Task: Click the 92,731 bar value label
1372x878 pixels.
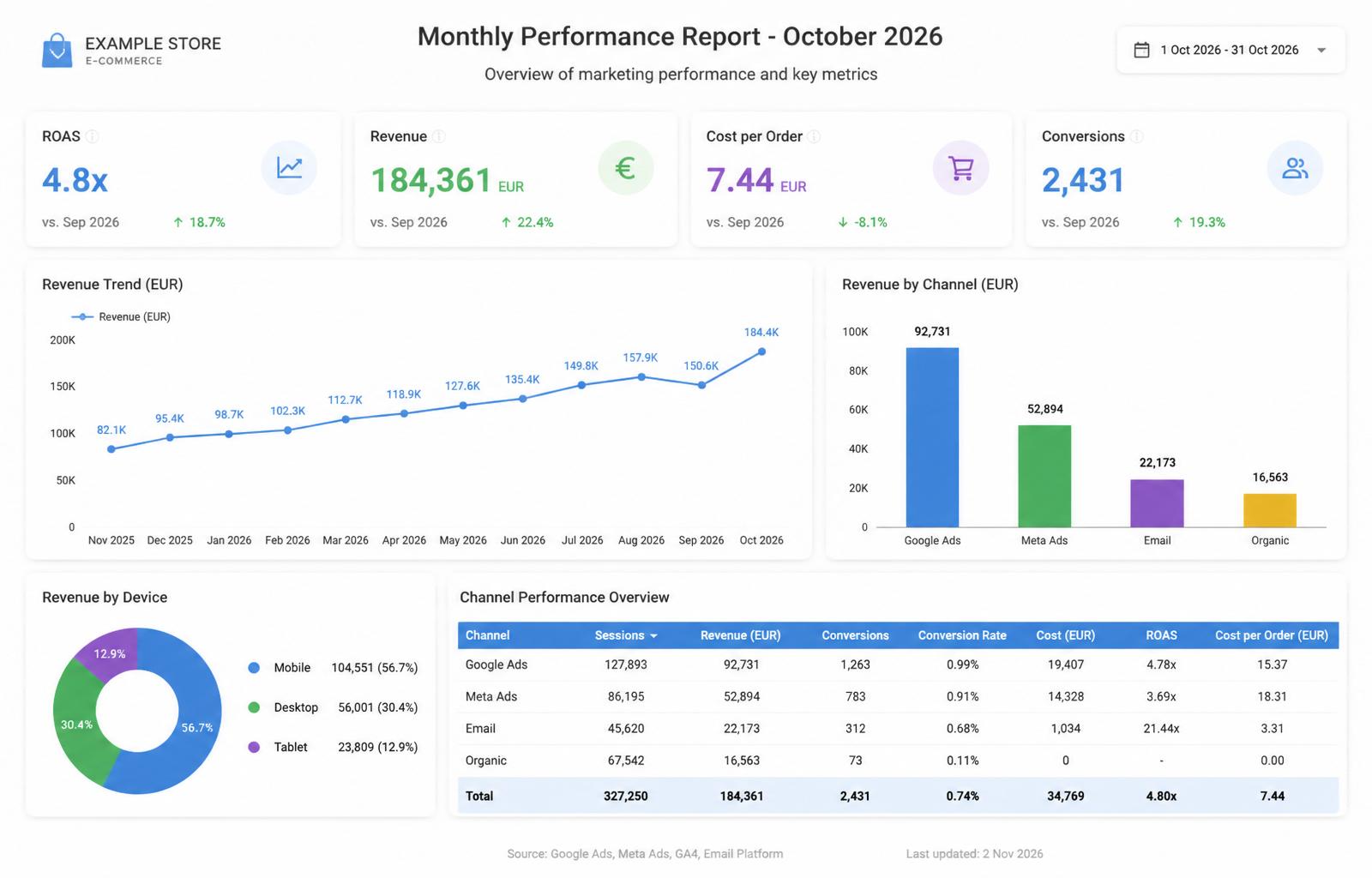Action: (x=932, y=331)
